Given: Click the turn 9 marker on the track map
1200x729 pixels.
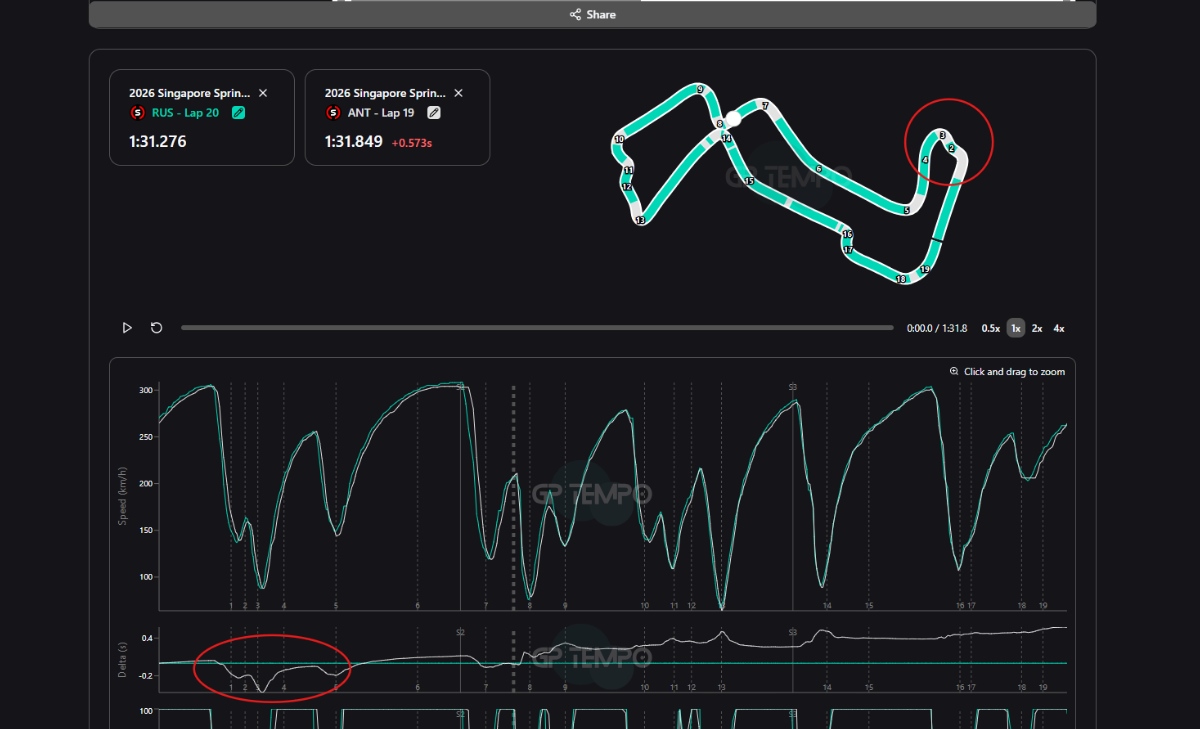Looking at the screenshot, I should pyautogui.click(x=700, y=89).
